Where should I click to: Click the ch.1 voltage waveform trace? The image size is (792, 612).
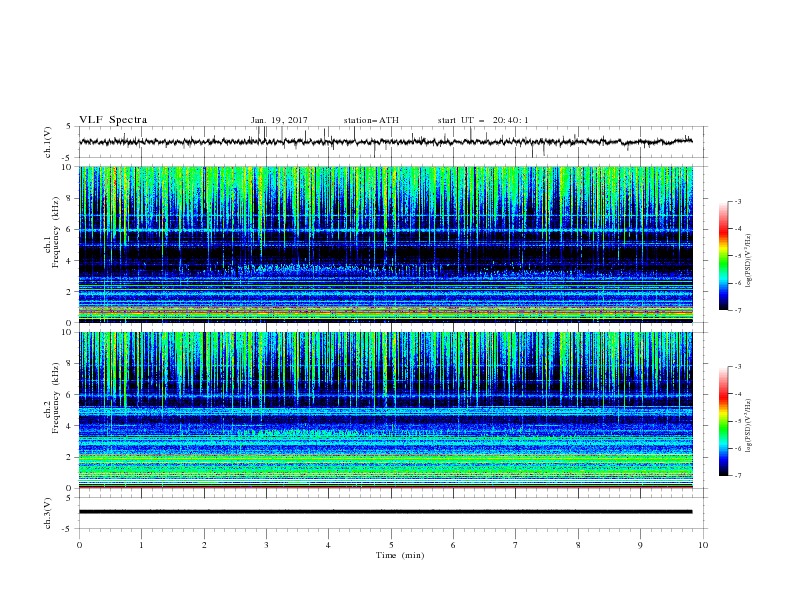[x=385, y=142]
